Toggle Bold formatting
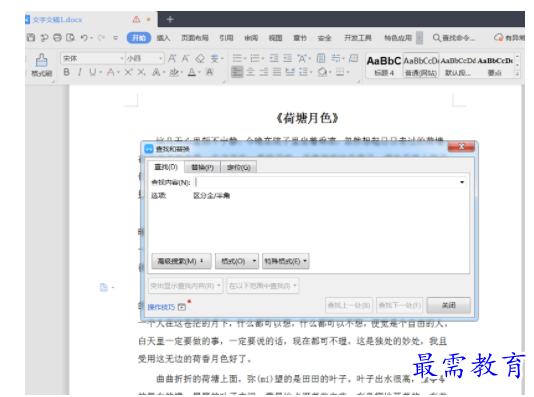This screenshot has width=534, height=397. pos(66,72)
